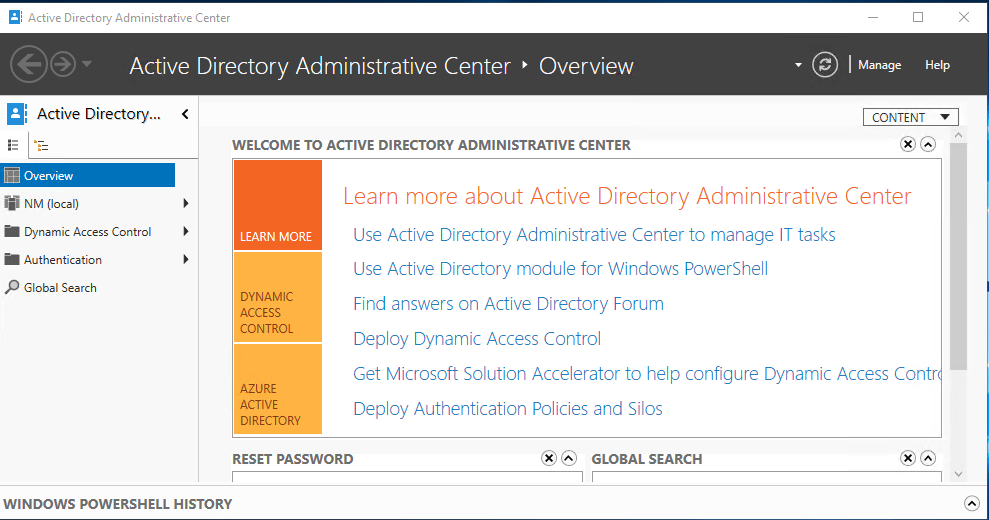Expand Dynamic Access Control submenu arrow
The width and height of the screenshot is (989, 520).
click(185, 231)
